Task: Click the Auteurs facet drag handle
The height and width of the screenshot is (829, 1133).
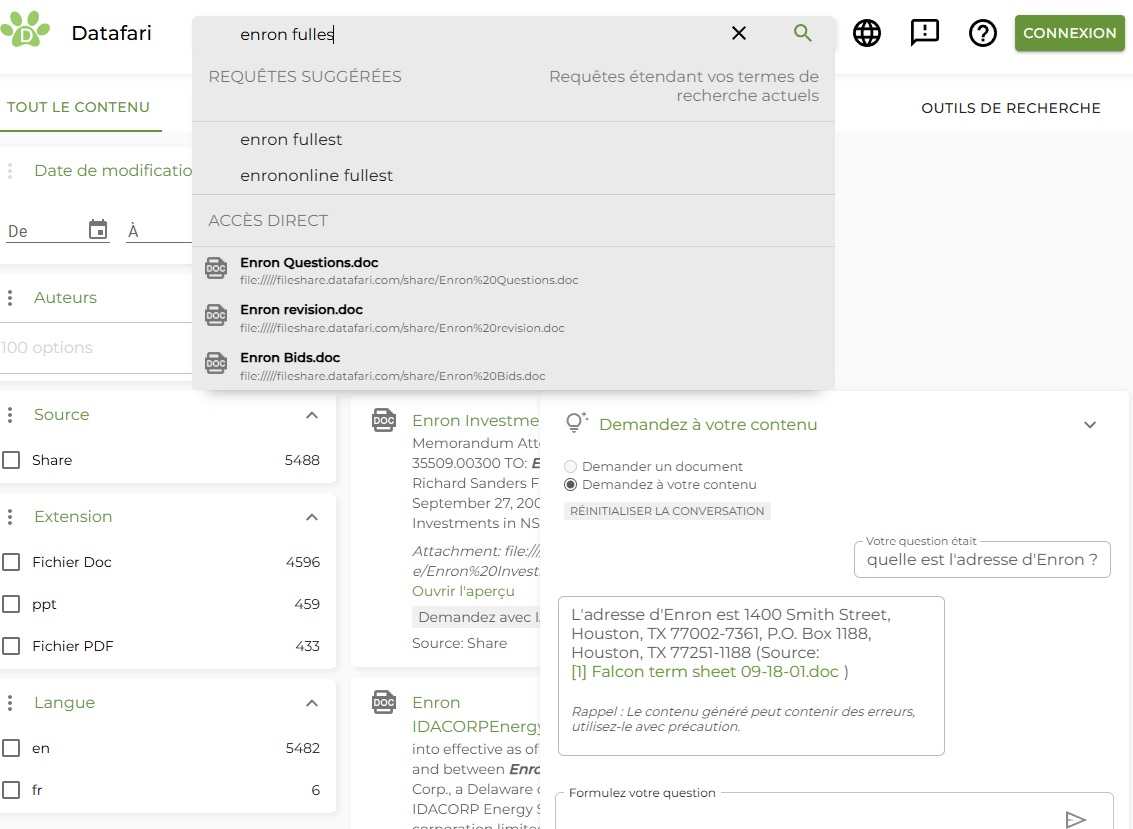Action: point(10,298)
